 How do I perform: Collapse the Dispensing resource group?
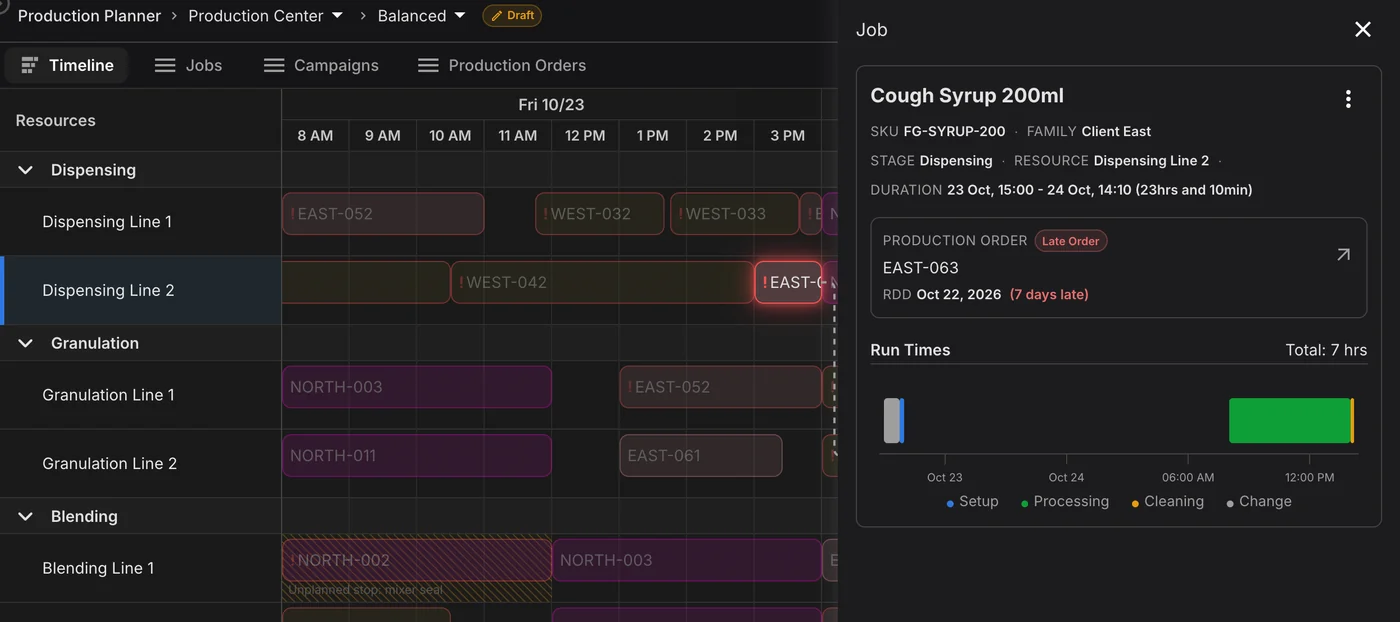pyautogui.click(x=26, y=170)
